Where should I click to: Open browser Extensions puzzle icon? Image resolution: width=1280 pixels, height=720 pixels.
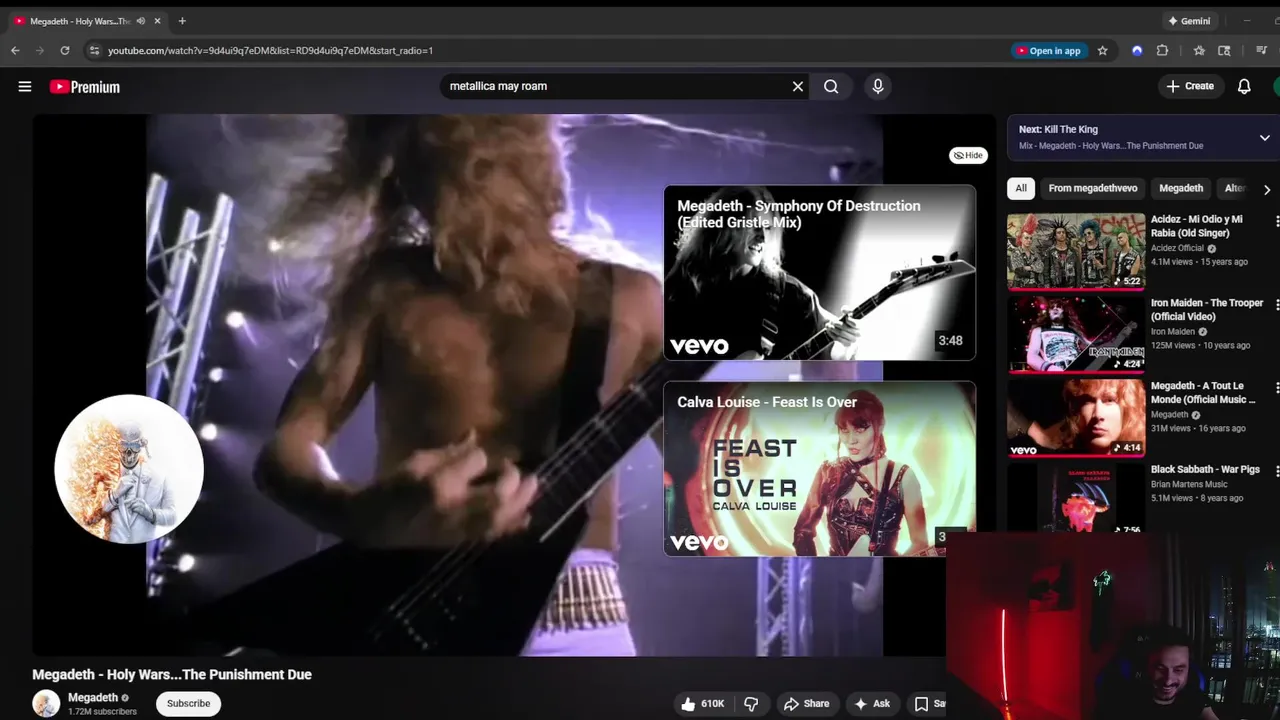tap(1162, 50)
